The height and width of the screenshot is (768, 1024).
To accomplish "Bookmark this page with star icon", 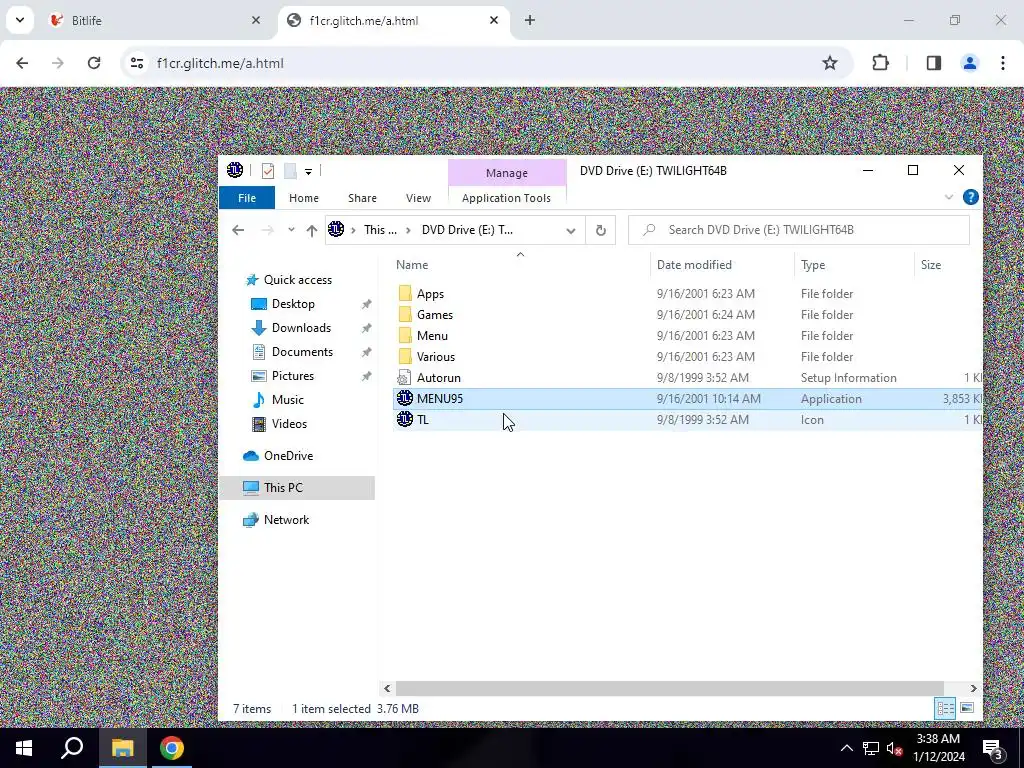I will pyautogui.click(x=829, y=63).
